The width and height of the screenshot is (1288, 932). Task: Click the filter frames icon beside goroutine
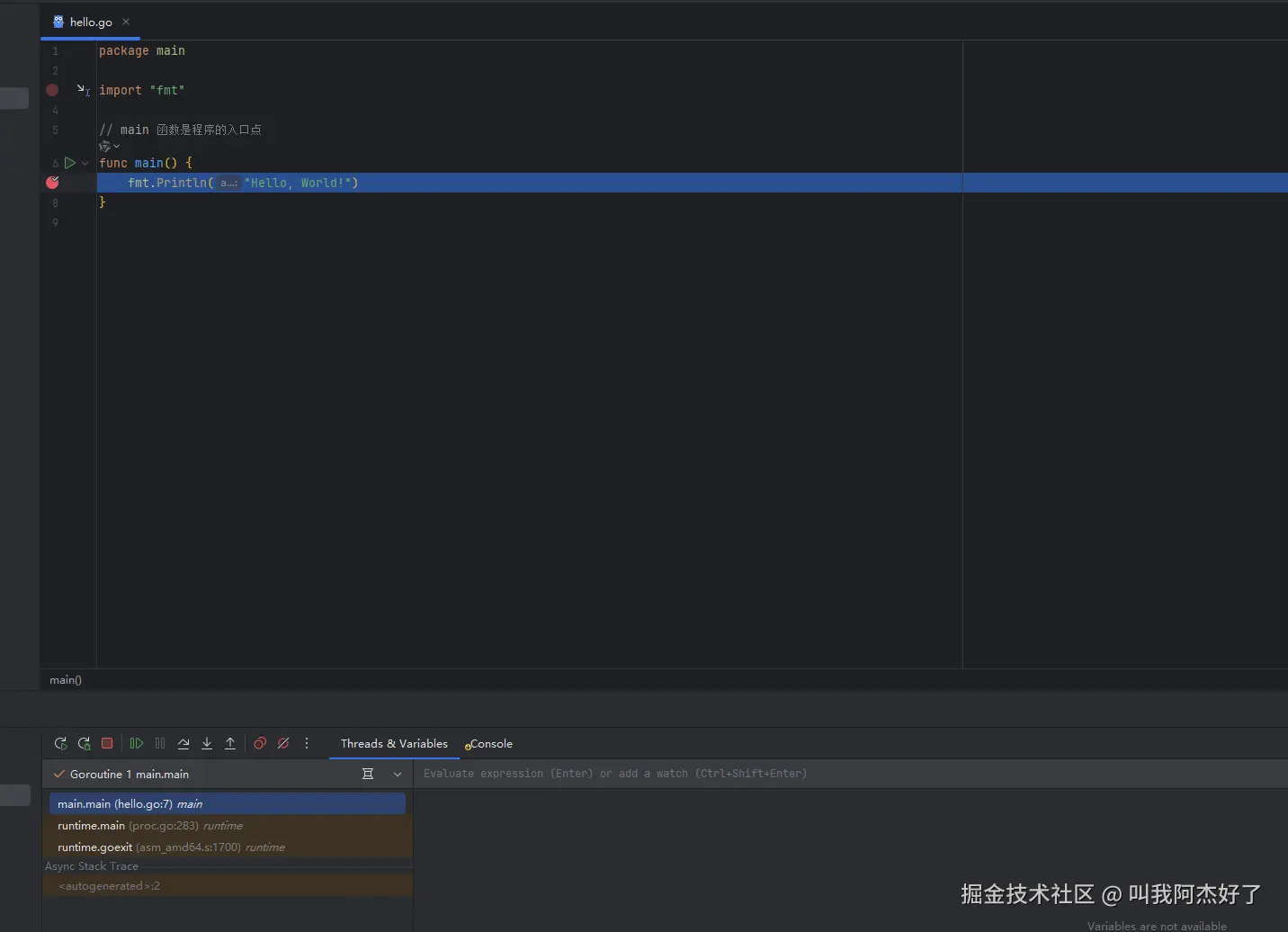pyautogui.click(x=368, y=774)
